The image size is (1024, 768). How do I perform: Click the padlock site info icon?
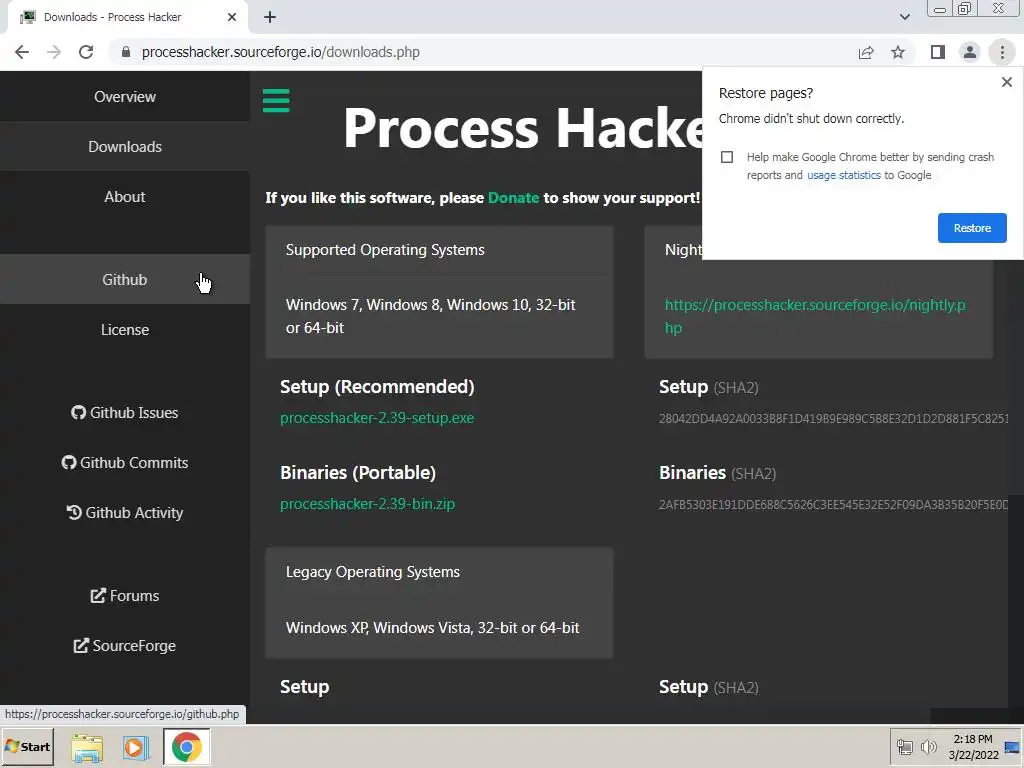(126, 52)
